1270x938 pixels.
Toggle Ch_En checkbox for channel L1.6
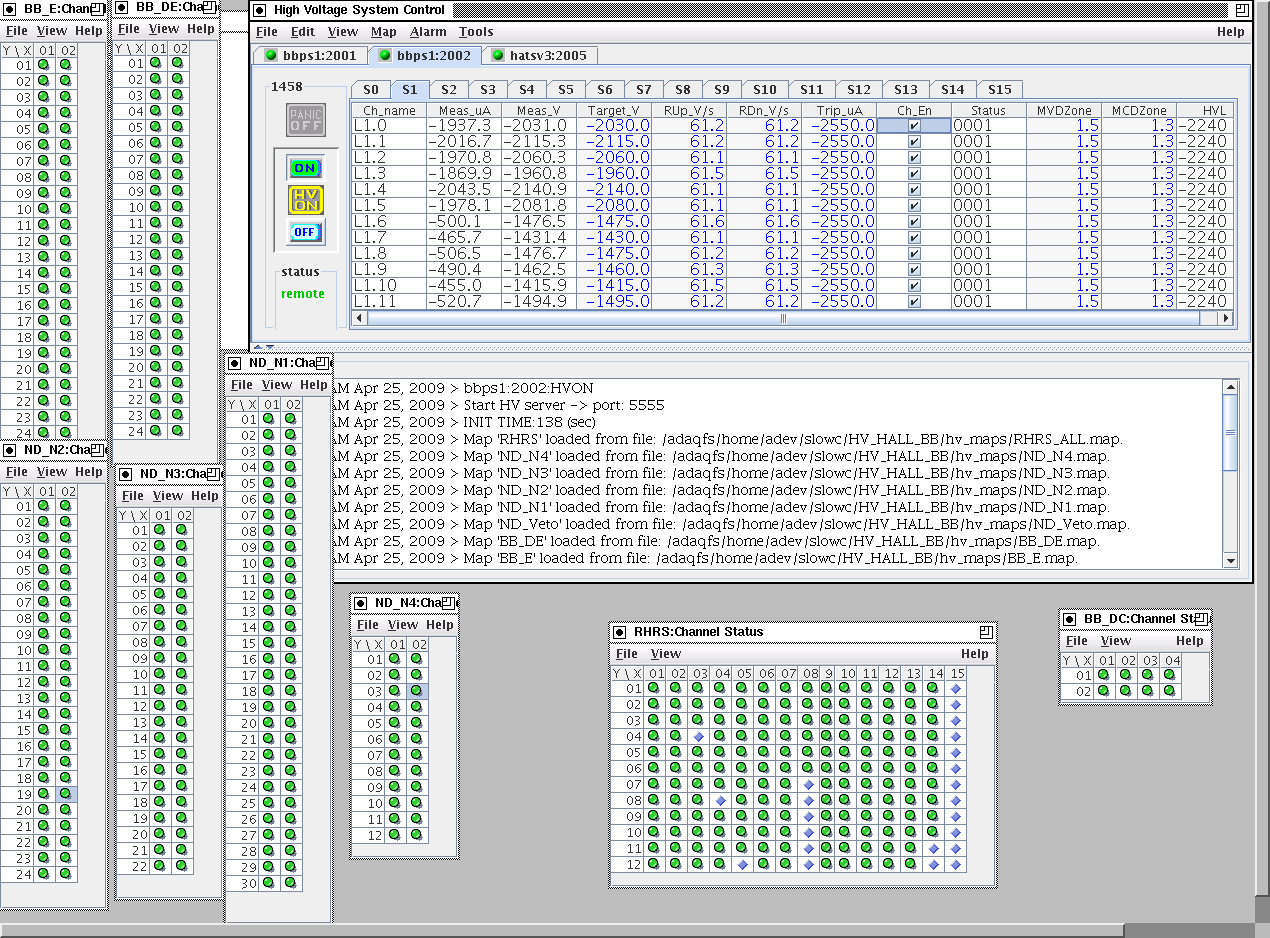(914, 222)
